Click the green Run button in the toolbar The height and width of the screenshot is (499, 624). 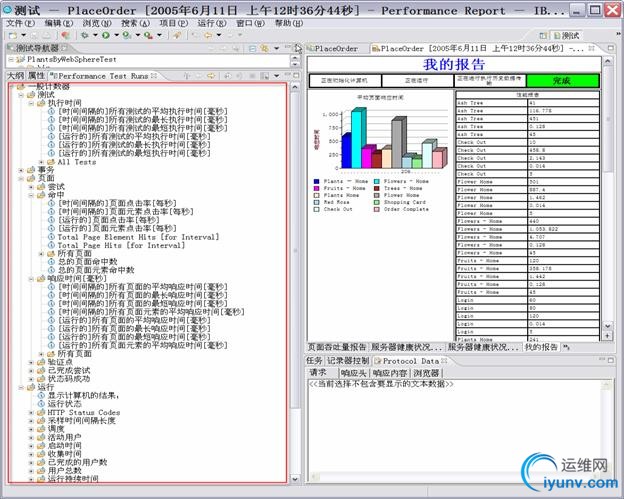coord(106,35)
